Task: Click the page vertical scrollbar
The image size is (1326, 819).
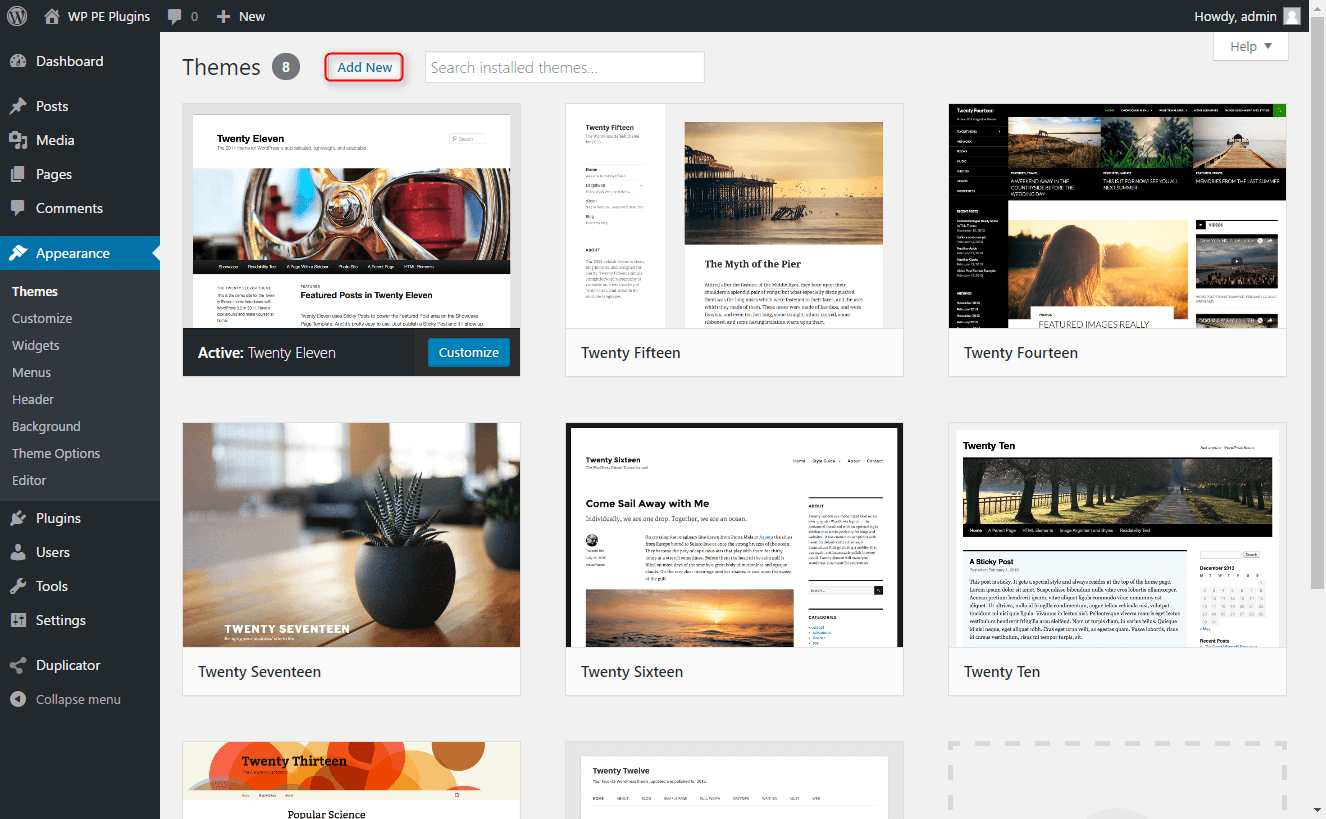Action: 1318,410
